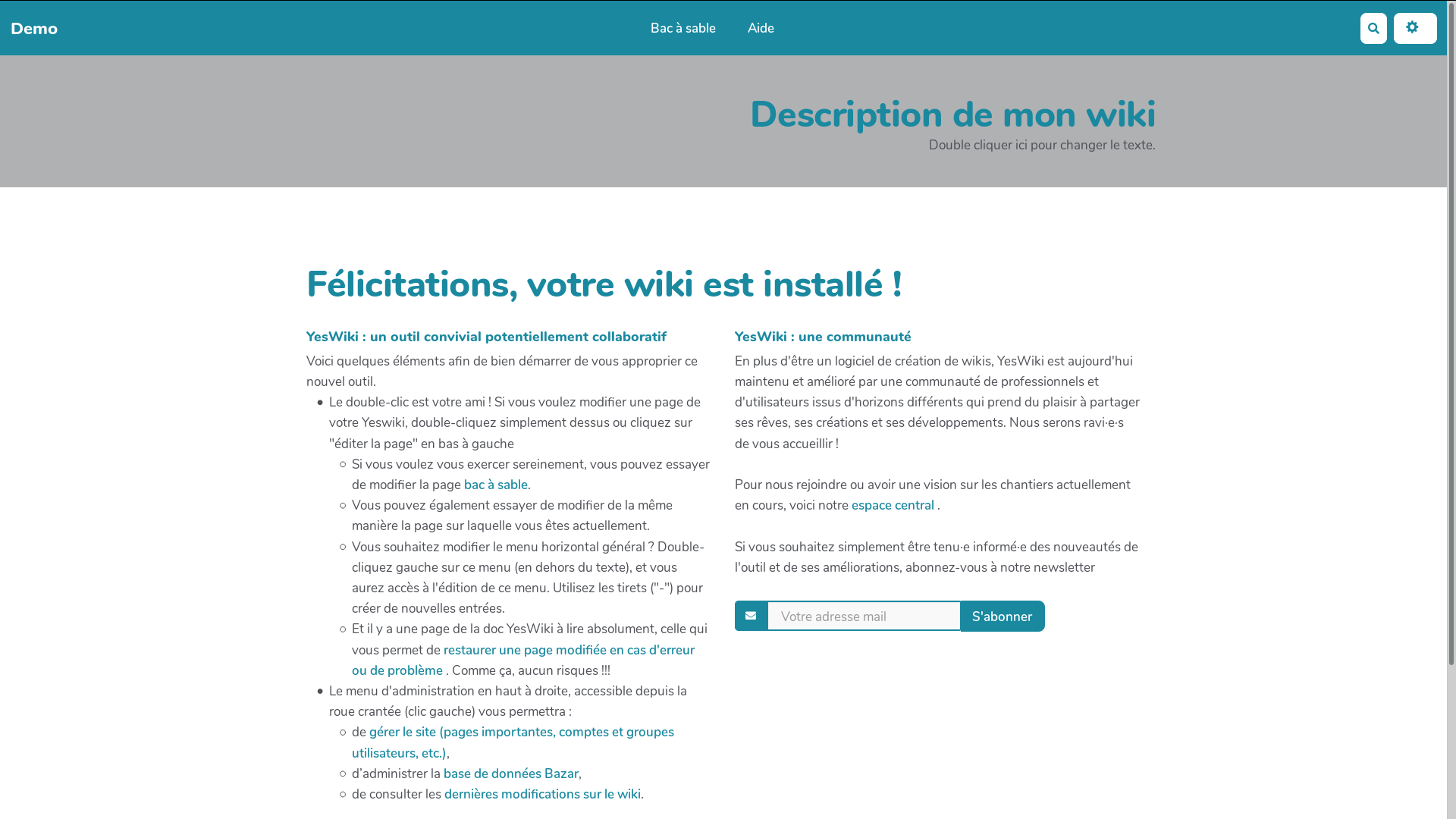Select the Aide help menu item
This screenshot has width=1456, height=819.
pyautogui.click(x=761, y=28)
